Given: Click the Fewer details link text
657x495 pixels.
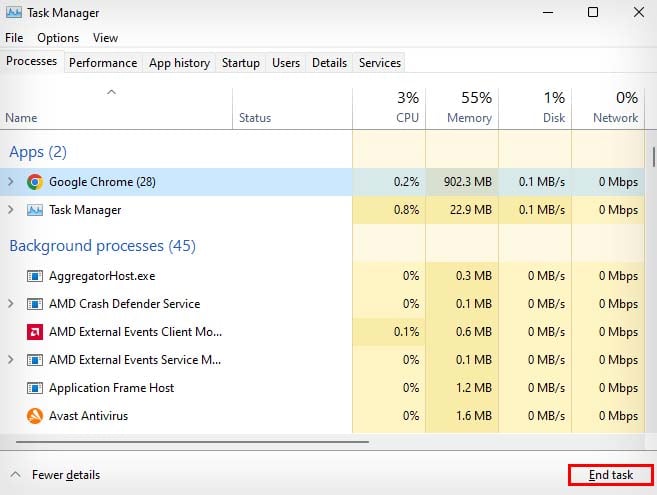Looking at the screenshot, I should point(66,475).
